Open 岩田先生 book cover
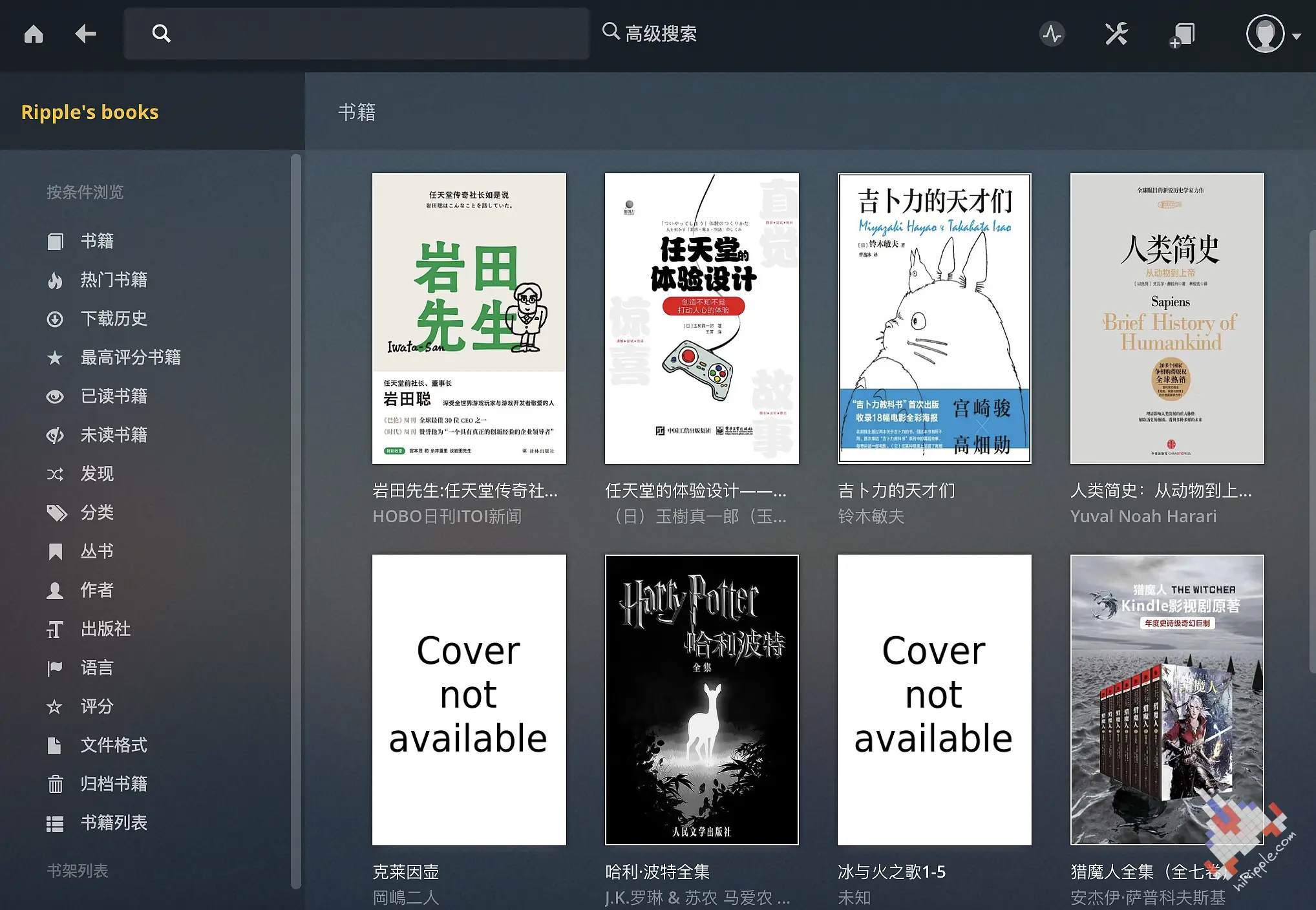This screenshot has height=910, width=1316. [x=469, y=318]
